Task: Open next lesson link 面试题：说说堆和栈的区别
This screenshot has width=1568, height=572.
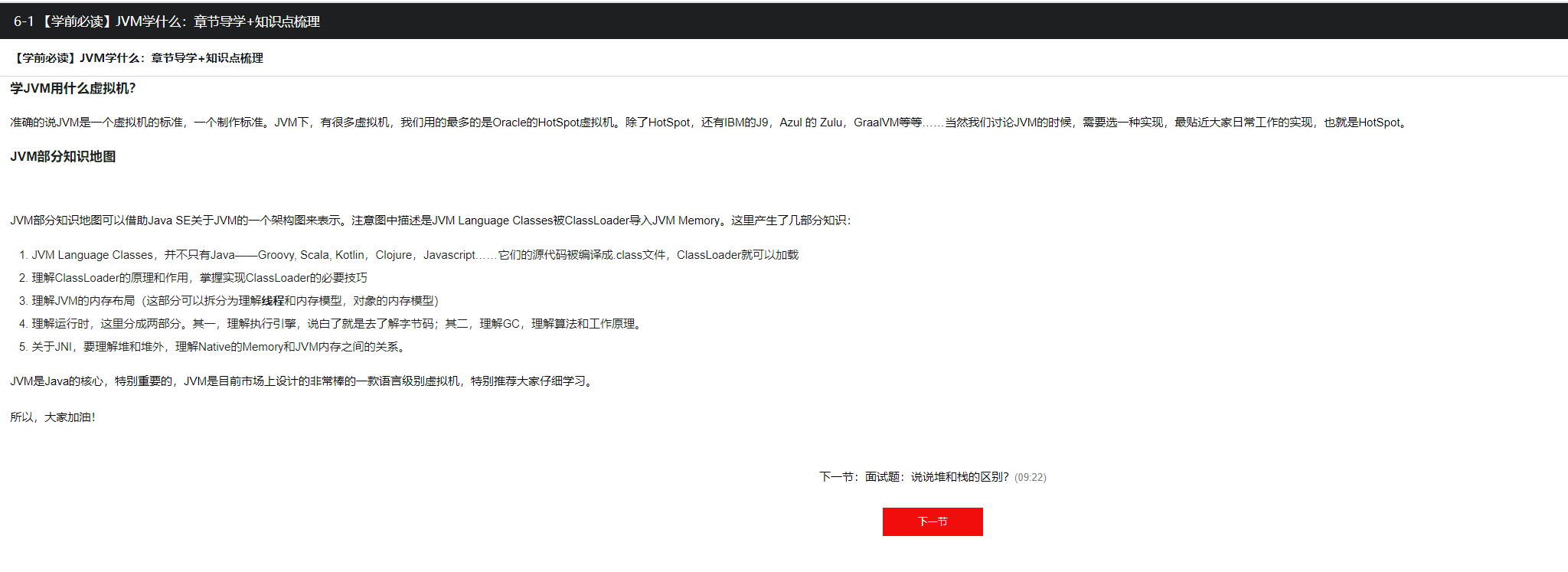Action: click(936, 477)
